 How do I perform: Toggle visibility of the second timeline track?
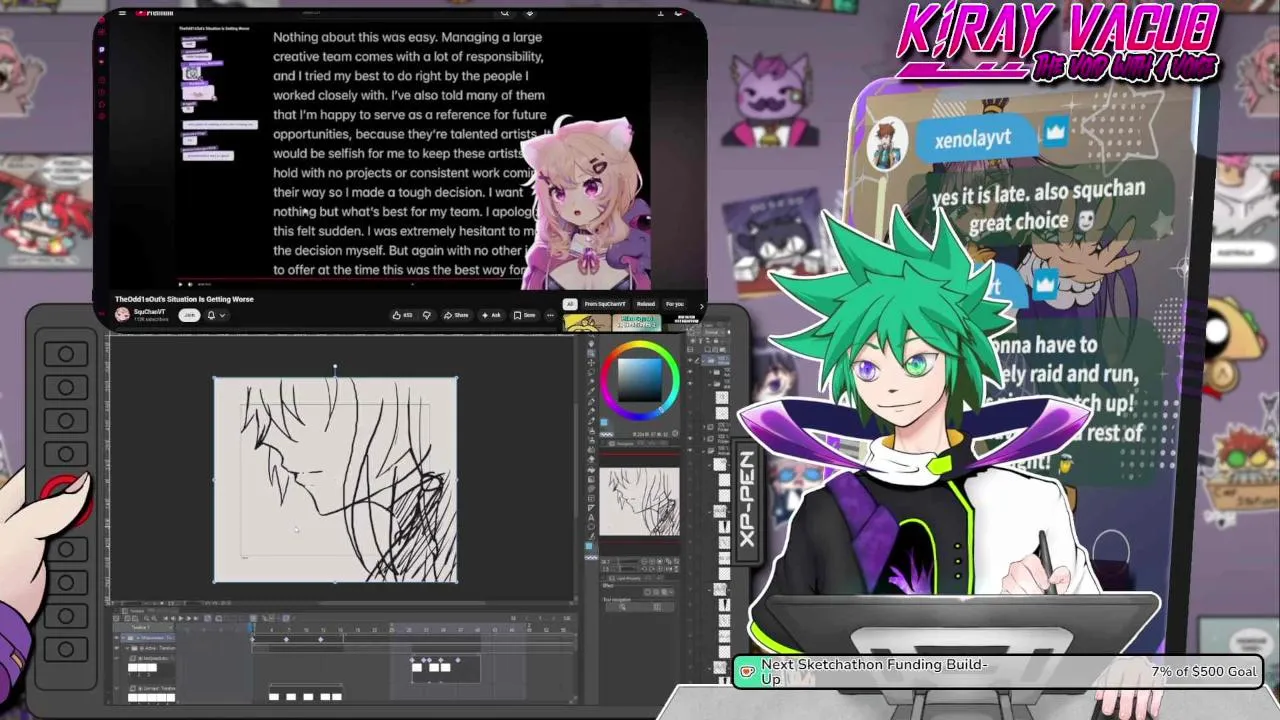tap(116, 648)
